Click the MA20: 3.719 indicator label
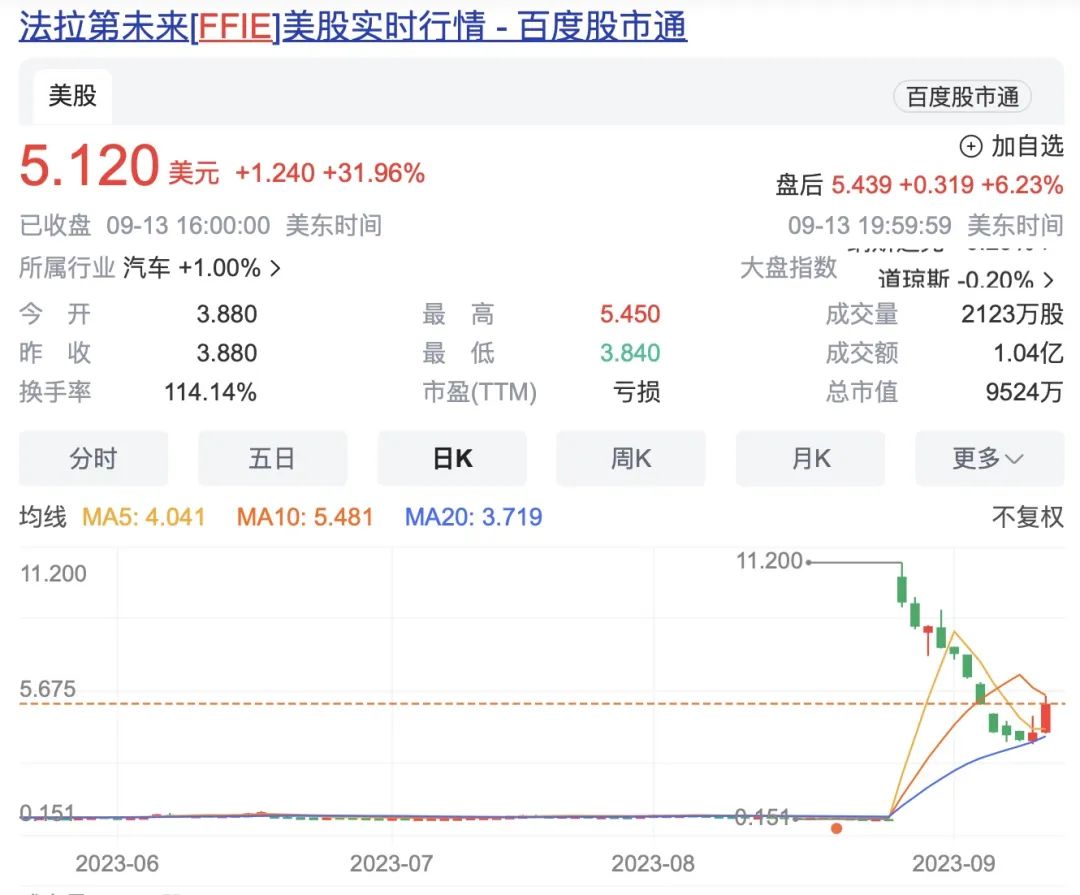The height and width of the screenshot is (895, 1080). pos(473,517)
